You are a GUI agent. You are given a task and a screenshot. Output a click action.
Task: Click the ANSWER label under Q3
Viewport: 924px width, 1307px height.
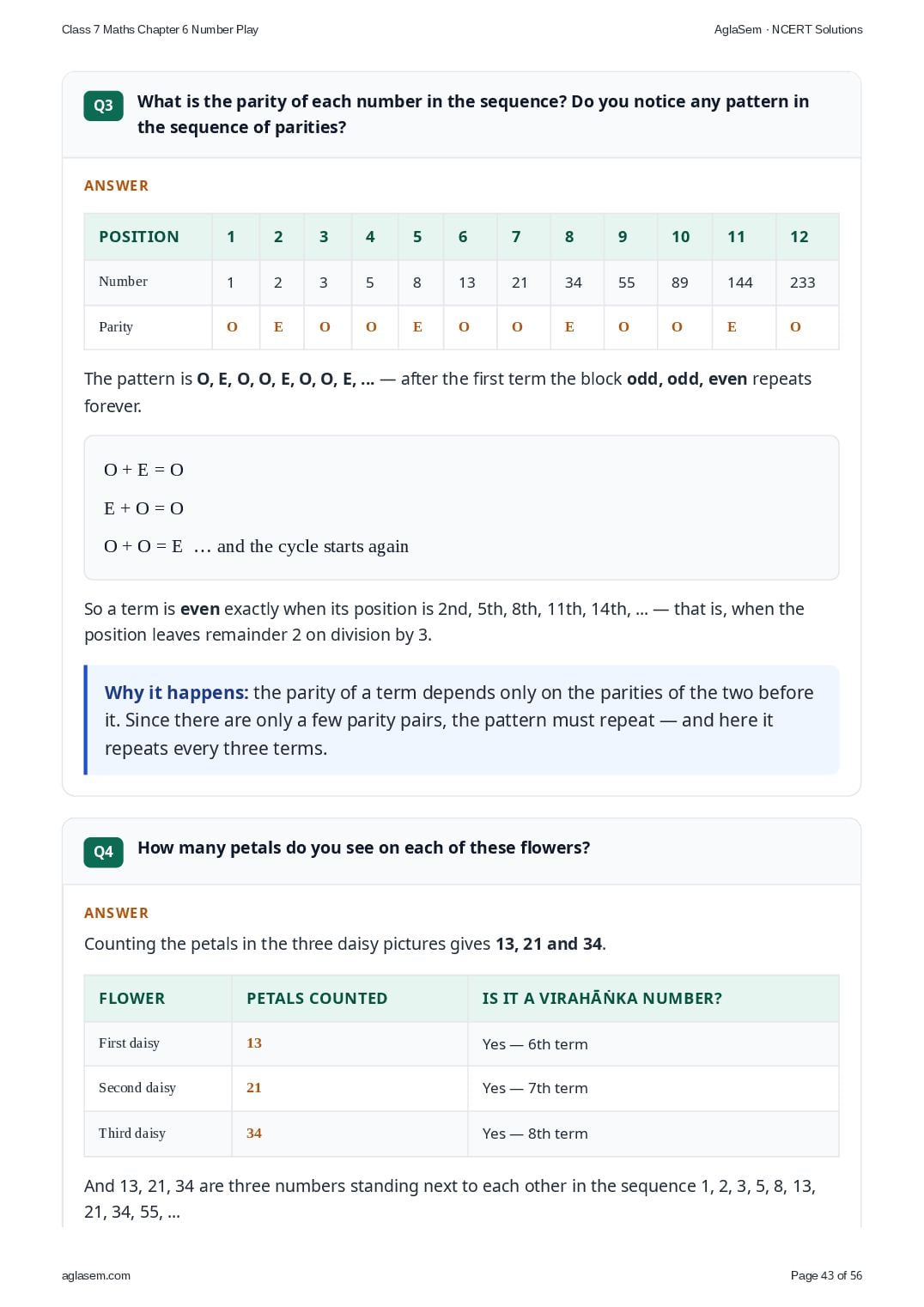tap(116, 185)
